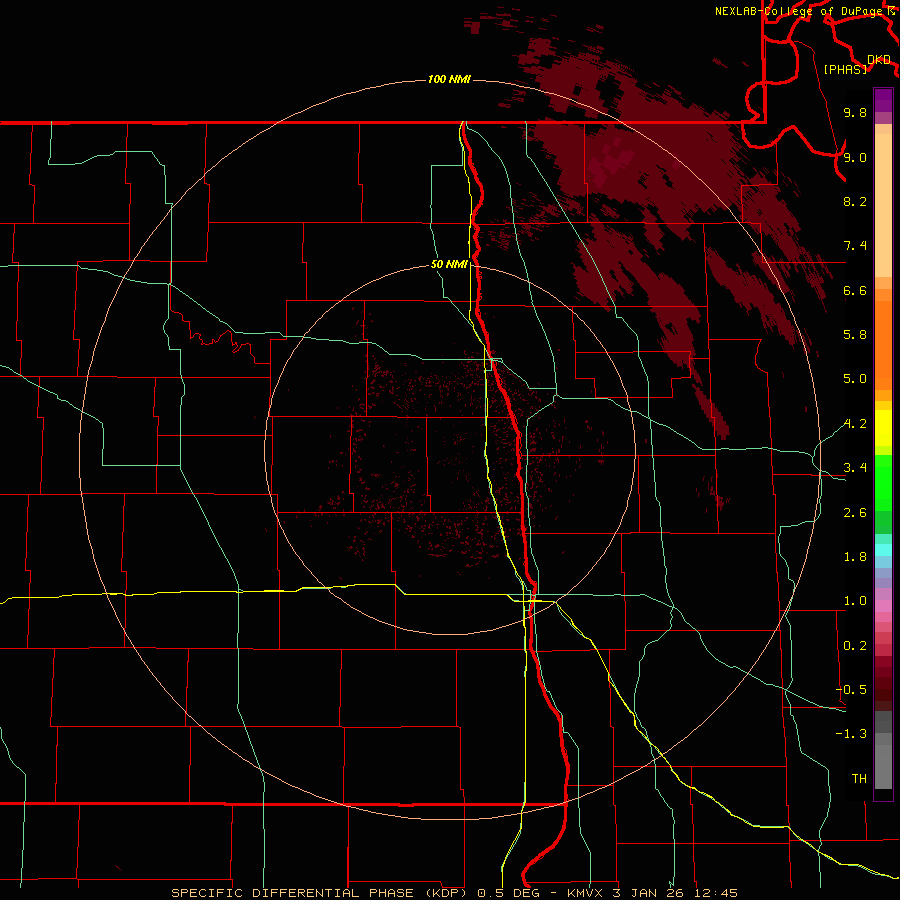Viewport: 900px width, 900px height.
Task: Click the 2.6 value on the color scale
Action: tap(855, 513)
